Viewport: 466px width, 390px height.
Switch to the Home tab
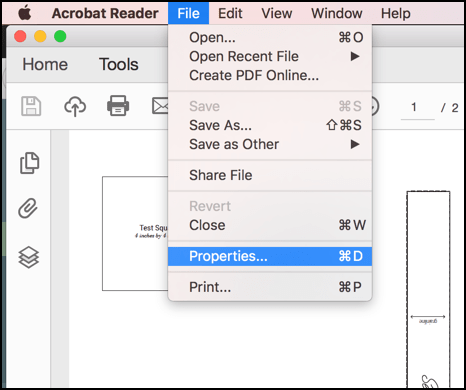(45, 64)
